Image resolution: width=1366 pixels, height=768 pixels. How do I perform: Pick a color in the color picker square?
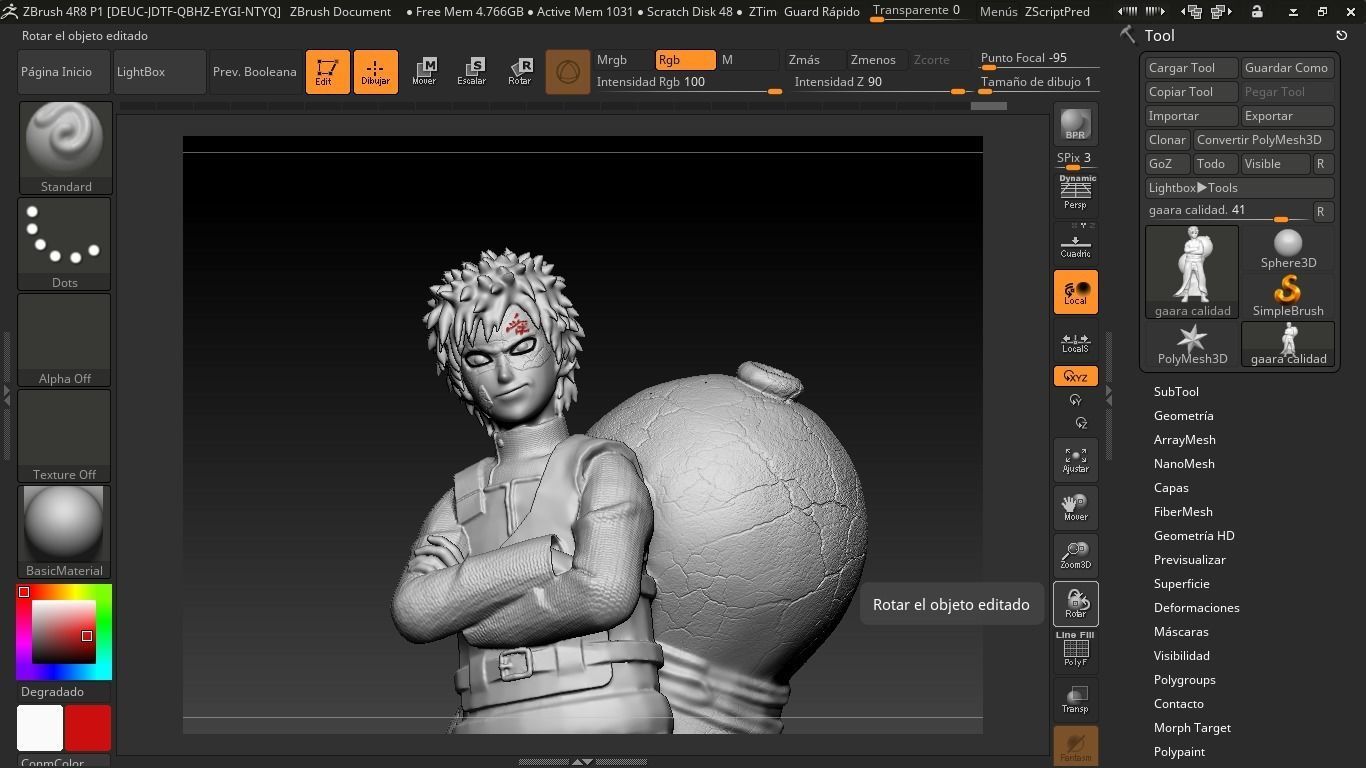[x=64, y=632]
